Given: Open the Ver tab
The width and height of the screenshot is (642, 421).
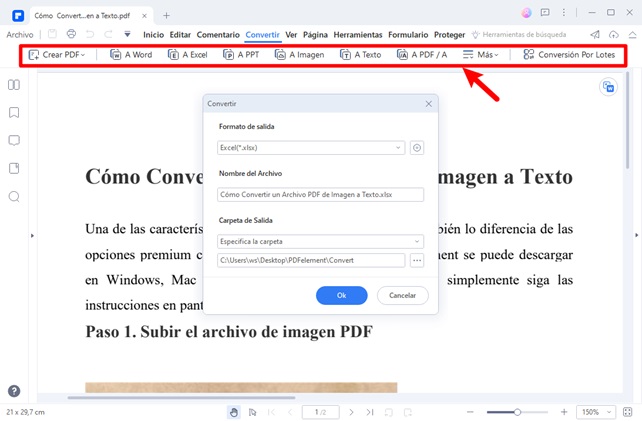Looking at the screenshot, I should click(291, 35).
